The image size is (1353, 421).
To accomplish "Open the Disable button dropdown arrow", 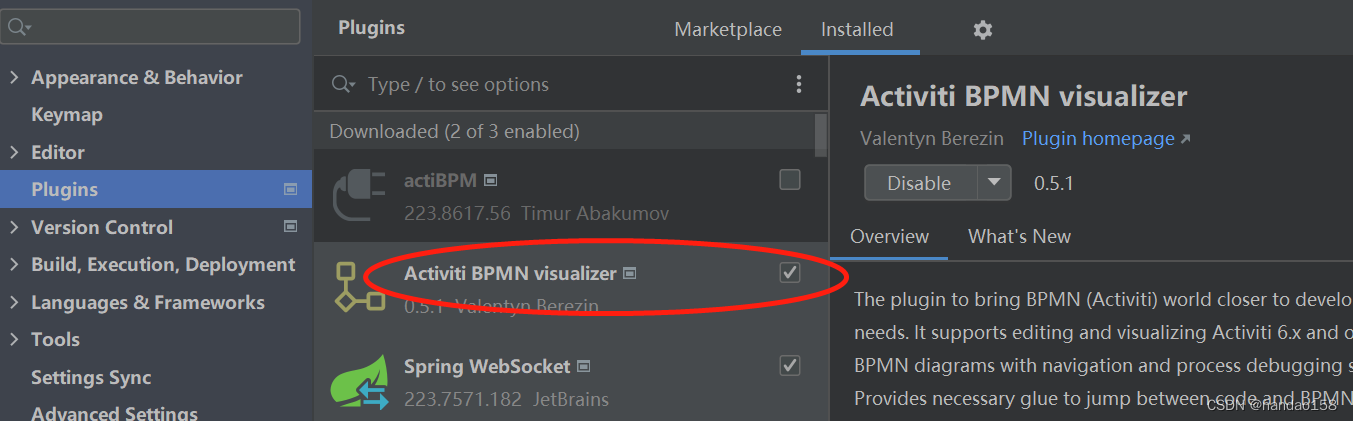I will coord(993,183).
